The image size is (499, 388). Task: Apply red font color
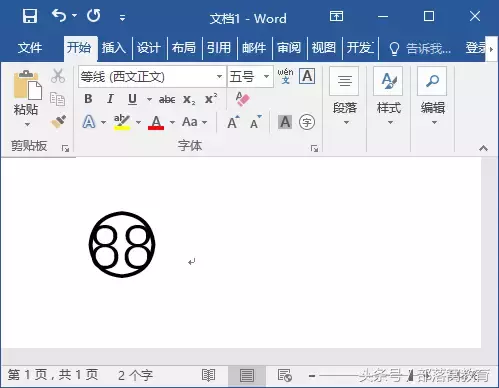pos(156,122)
